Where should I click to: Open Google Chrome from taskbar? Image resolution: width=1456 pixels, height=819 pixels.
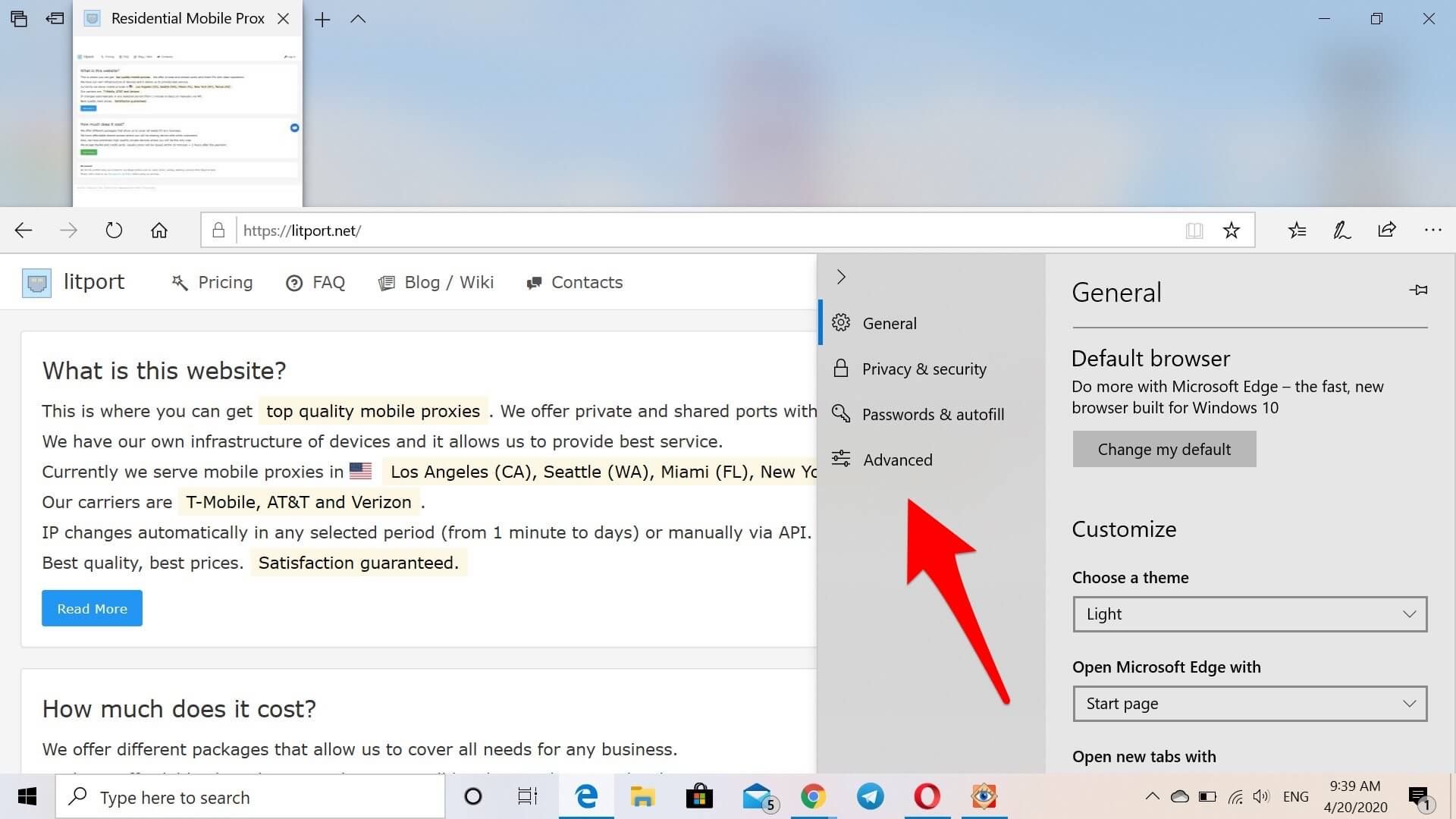coord(813,797)
